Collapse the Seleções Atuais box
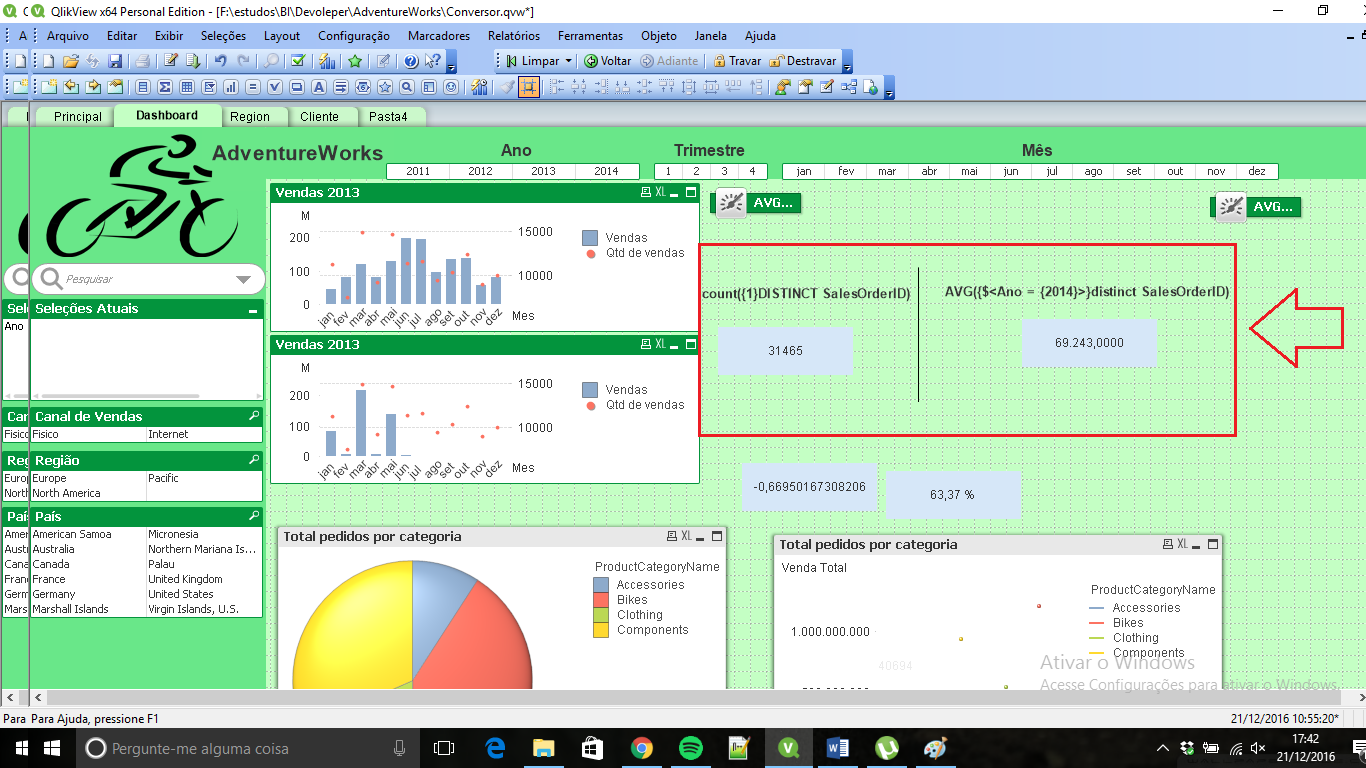 tap(253, 310)
